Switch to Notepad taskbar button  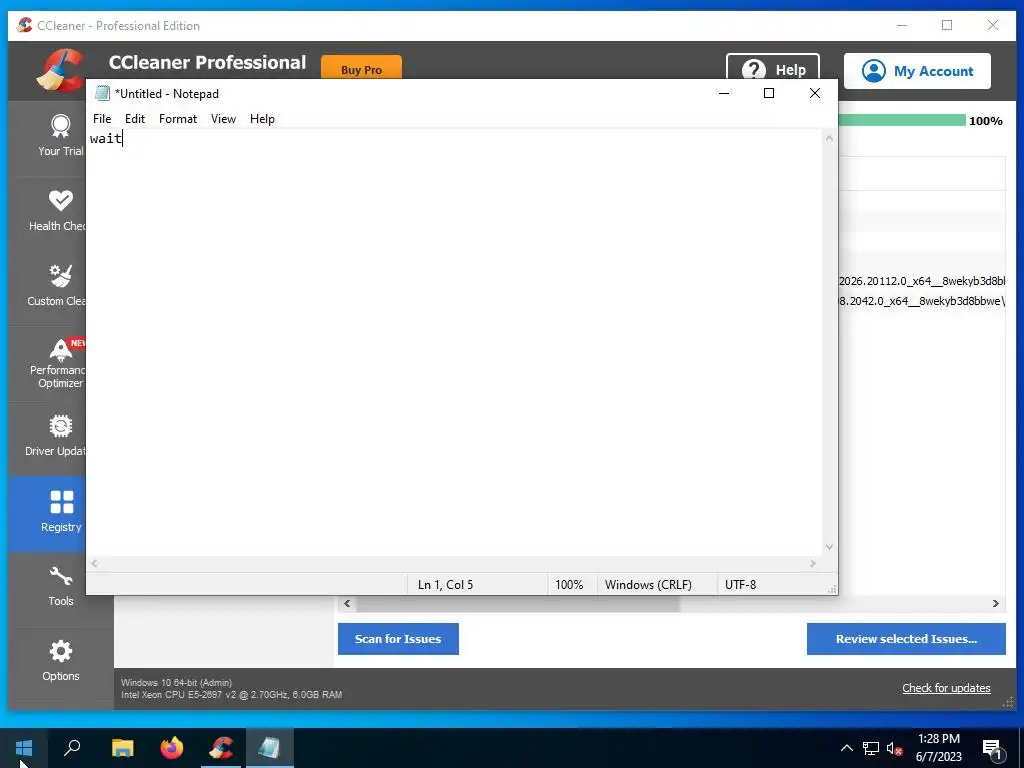(x=270, y=748)
